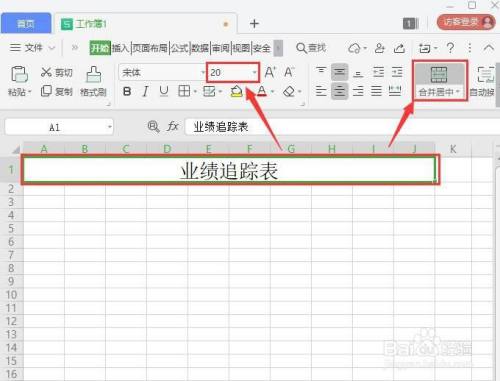Select the merged cell 业绩追踪表
The image size is (500, 381).
(229, 170)
